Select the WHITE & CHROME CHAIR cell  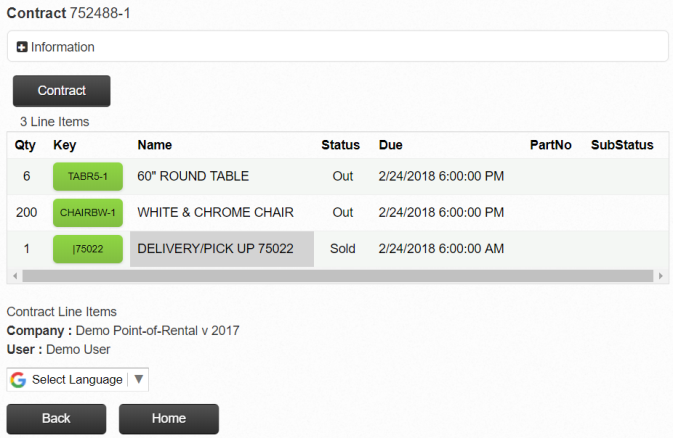[215, 213]
